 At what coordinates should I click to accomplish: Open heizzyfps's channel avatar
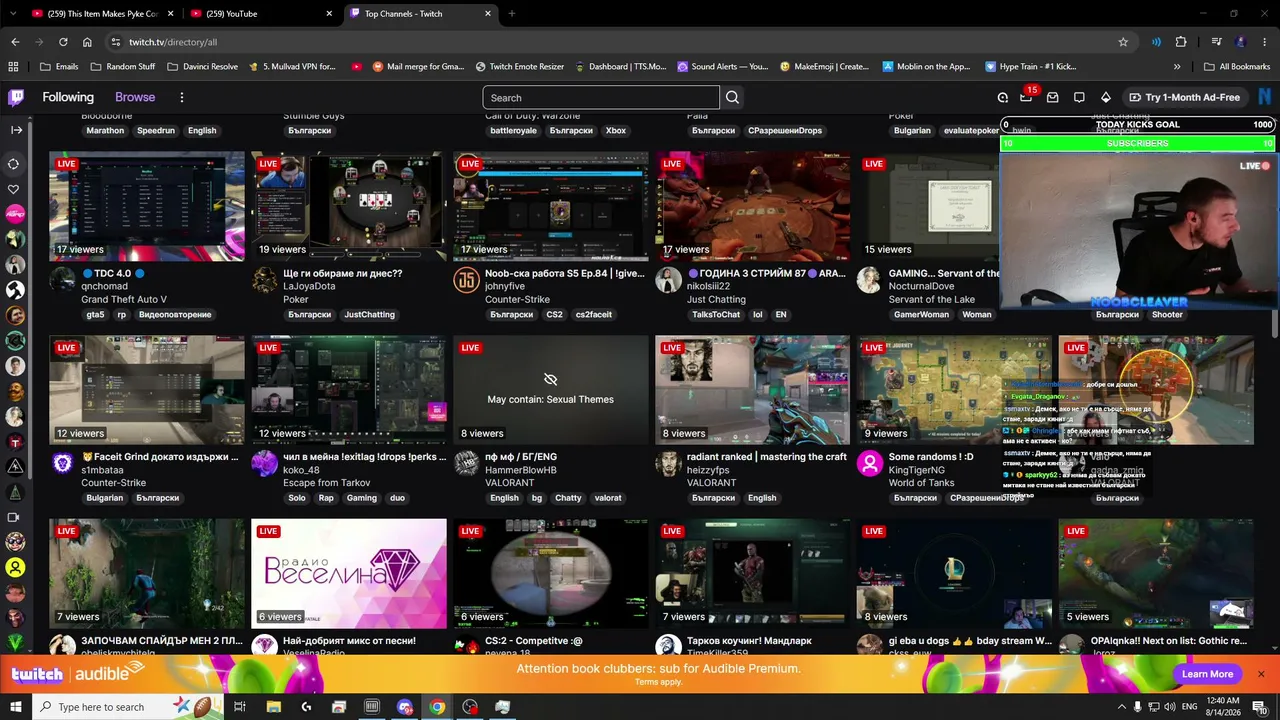pos(668,464)
